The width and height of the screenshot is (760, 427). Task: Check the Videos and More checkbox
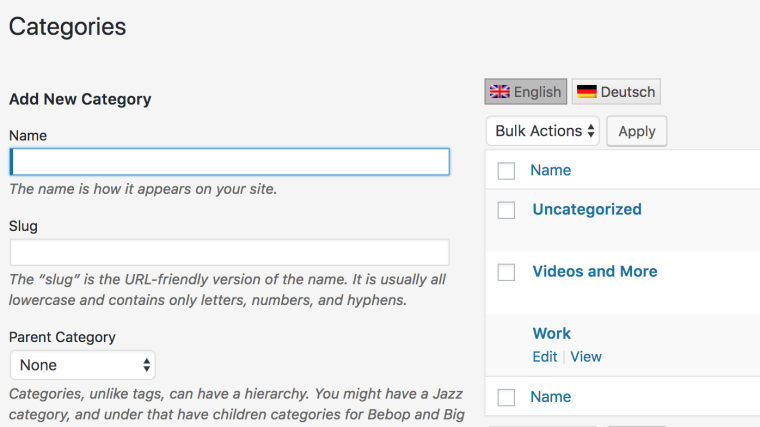tap(506, 272)
